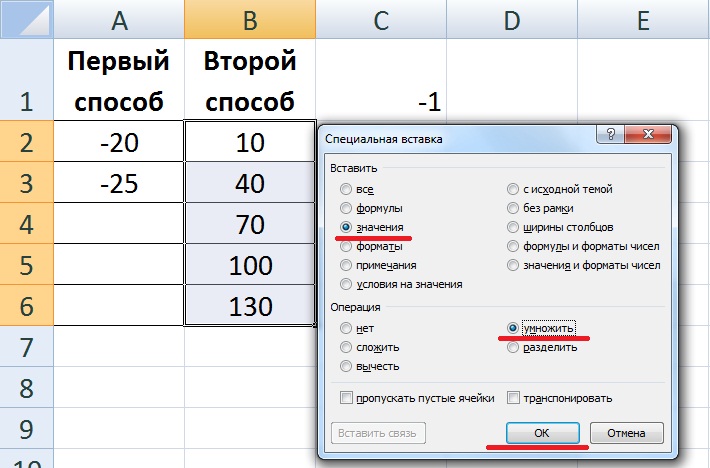The height and width of the screenshot is (468, 710).
Task: Click the cell with value 100
Action: [250, 264]
